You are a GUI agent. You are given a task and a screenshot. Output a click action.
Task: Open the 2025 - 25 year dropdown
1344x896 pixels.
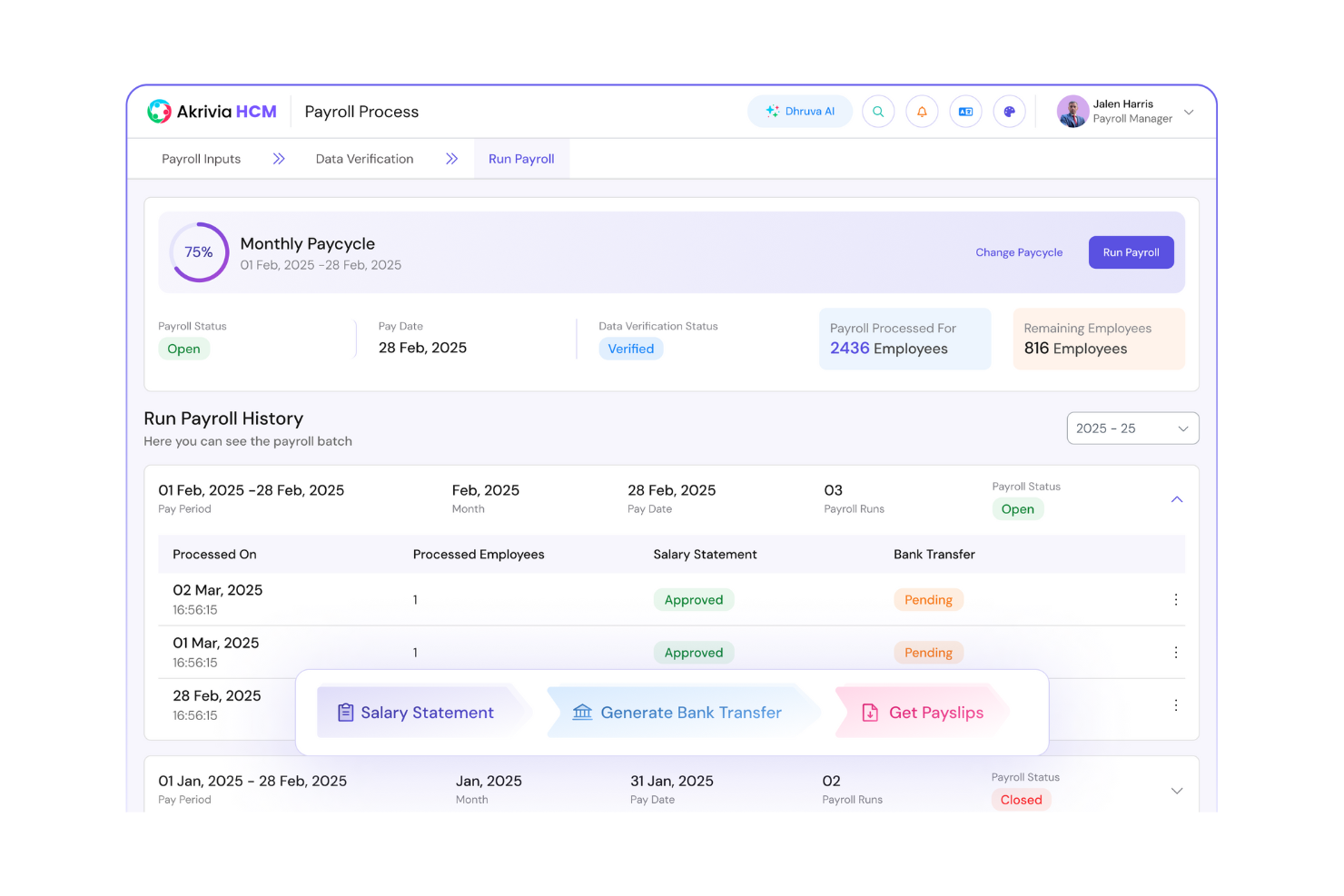[1132, 428]
